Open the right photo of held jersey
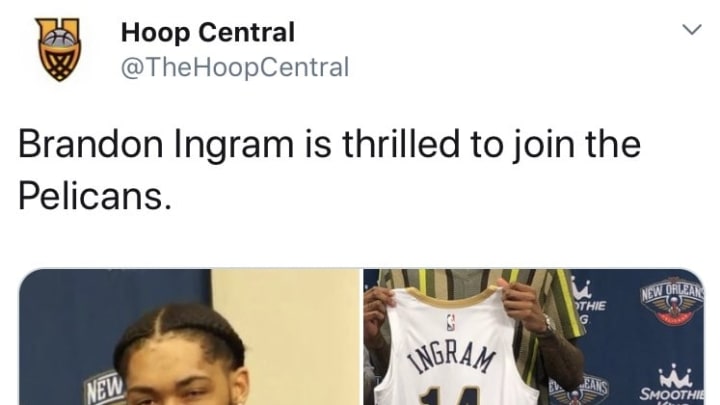The image size is (720, 405). click(534, 337)
